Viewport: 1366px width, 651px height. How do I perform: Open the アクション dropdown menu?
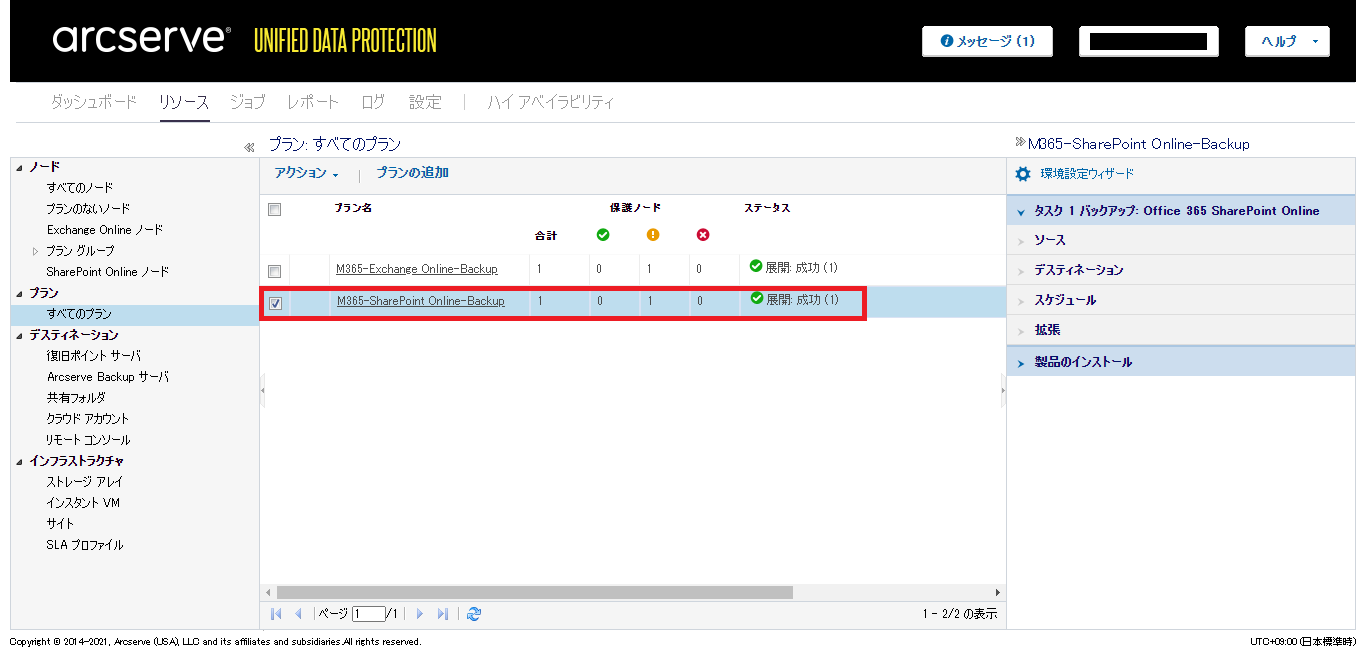[306, 173]
